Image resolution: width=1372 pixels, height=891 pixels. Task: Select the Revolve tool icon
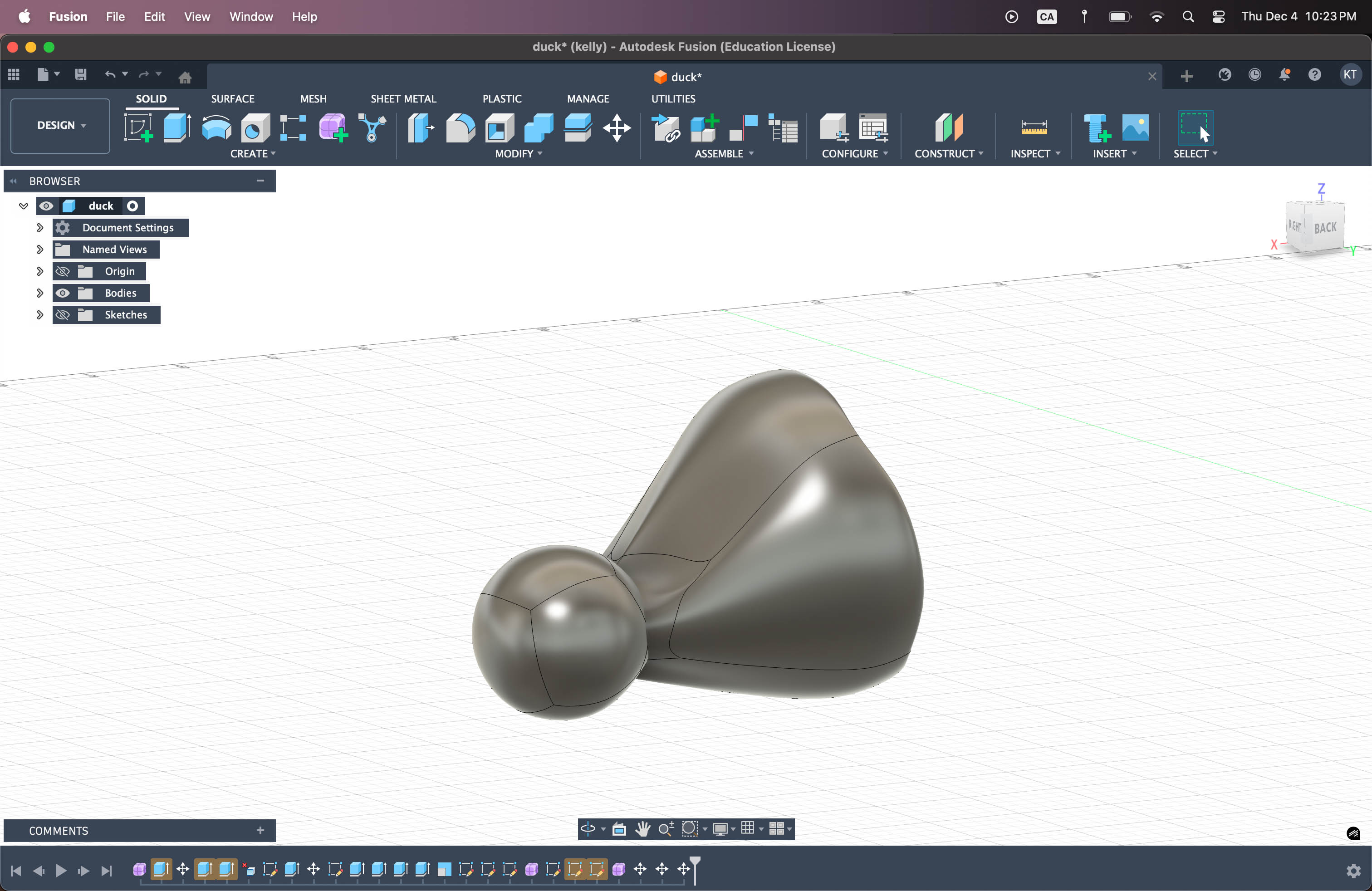(x=216, y=127)
